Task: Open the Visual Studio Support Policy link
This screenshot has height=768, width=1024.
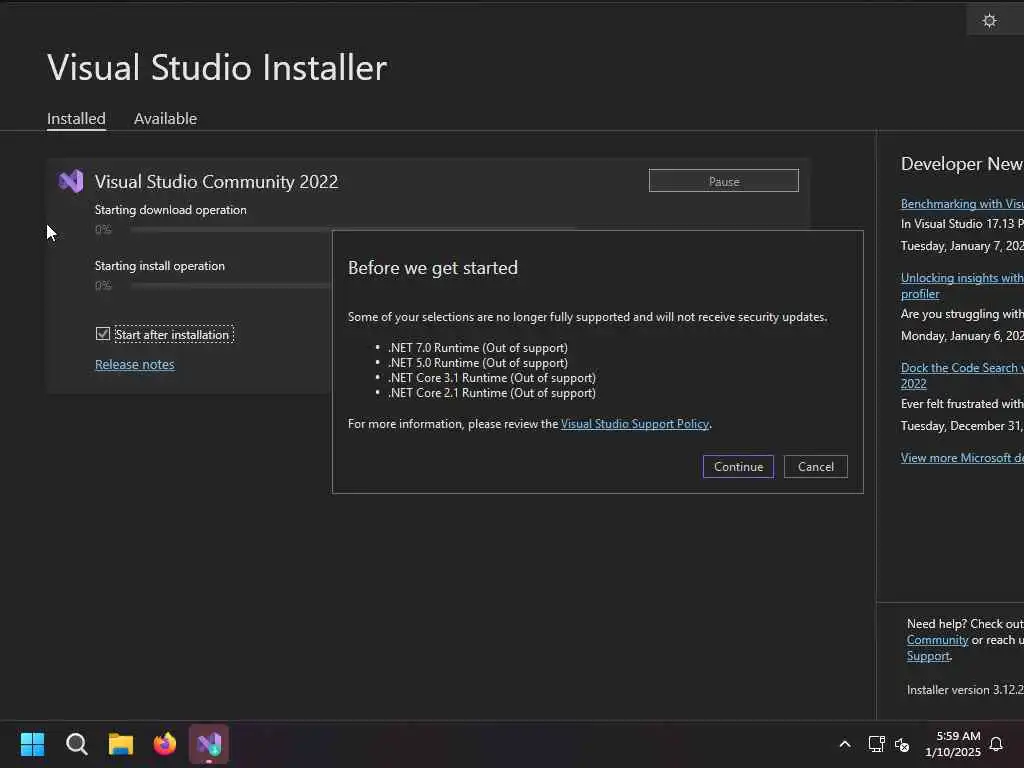Action: click(x=635, y=424)
